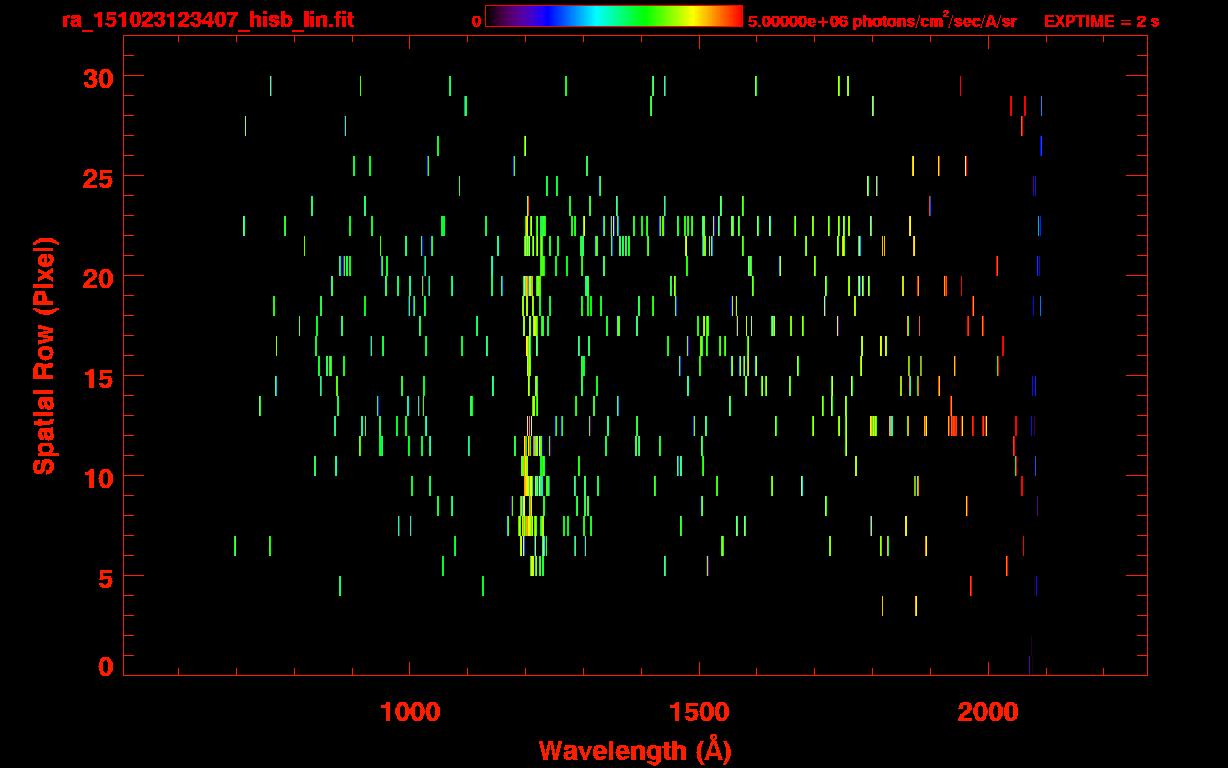Click the Wavelength (Å) axis title
This screenshot has width=1228, height=768.
635,750
